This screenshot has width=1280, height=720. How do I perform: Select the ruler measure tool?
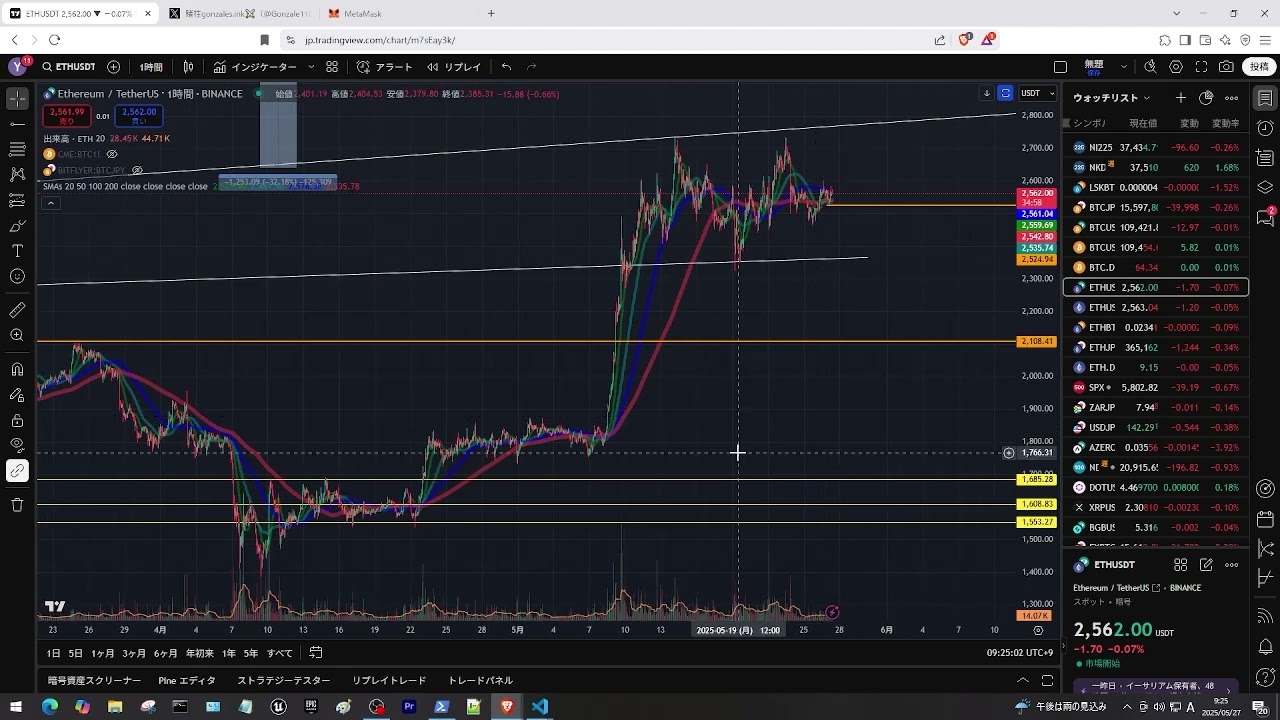(x=17, y=310)
